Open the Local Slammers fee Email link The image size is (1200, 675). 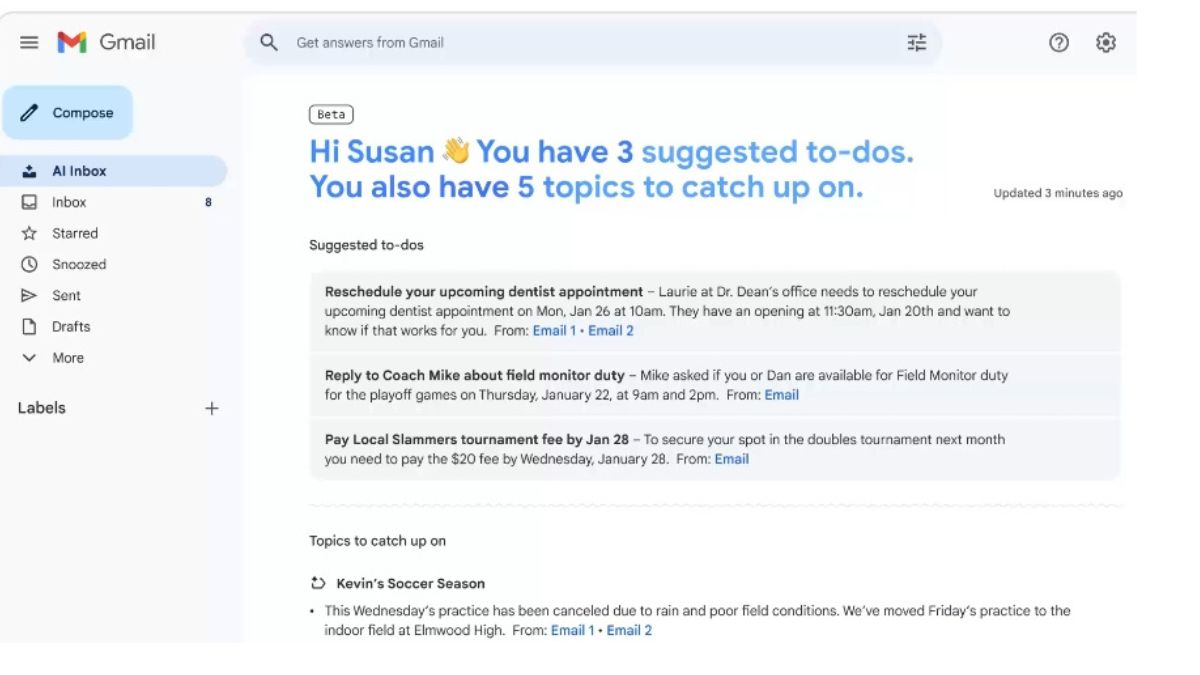731,459
